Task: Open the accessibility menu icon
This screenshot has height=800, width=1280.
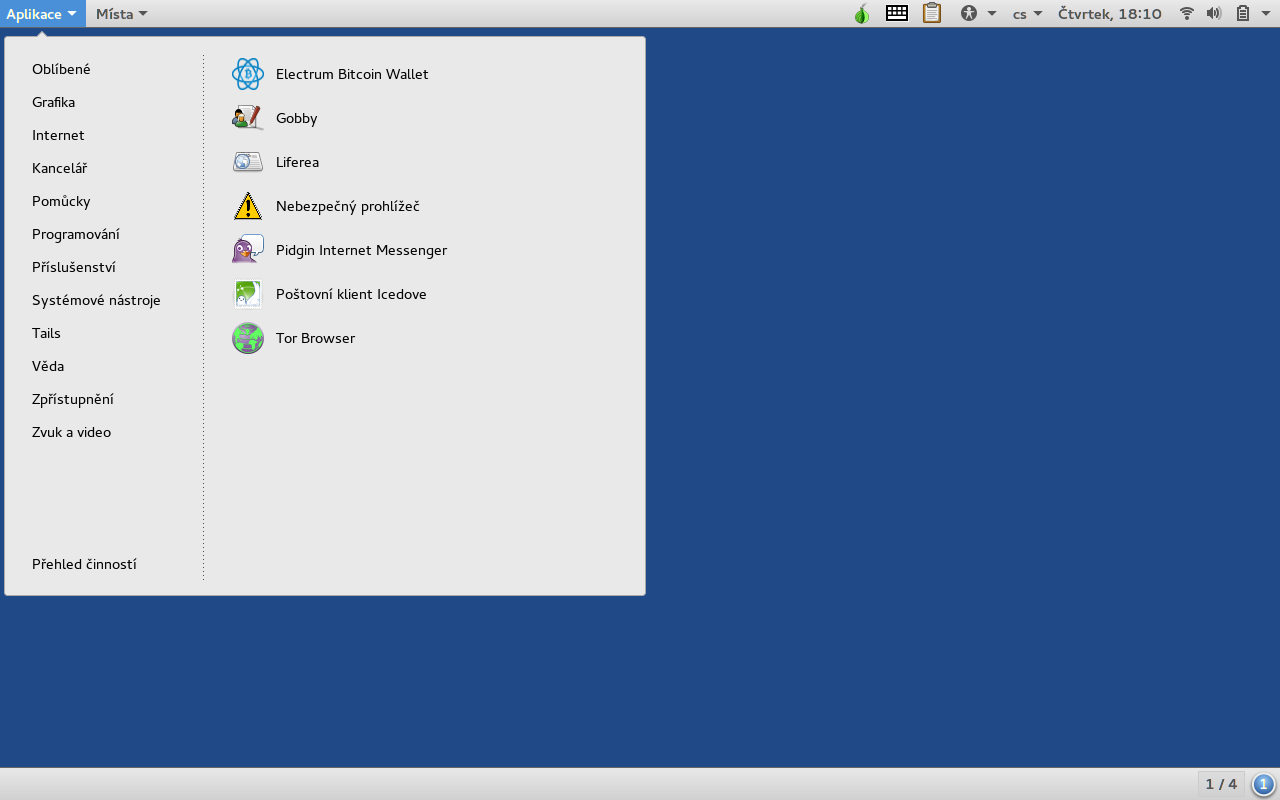Action: click(x=968, y=14)
